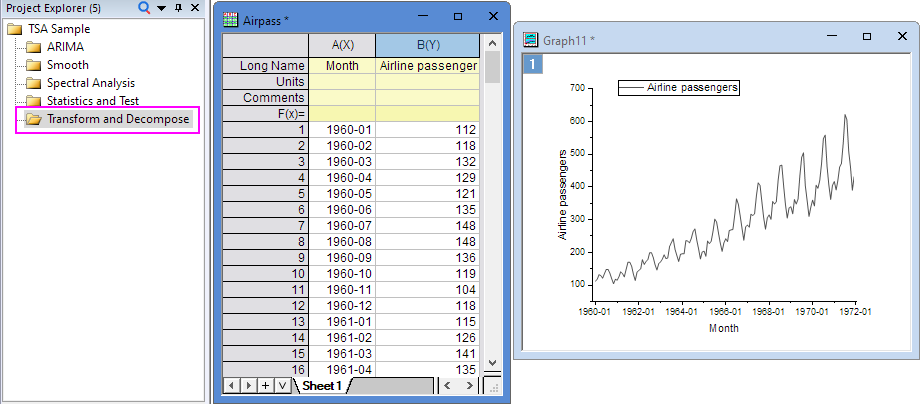Screen dimensions: 921x404
Task: Switch to the Sheet1 tab
Action: tap(322, 385)
